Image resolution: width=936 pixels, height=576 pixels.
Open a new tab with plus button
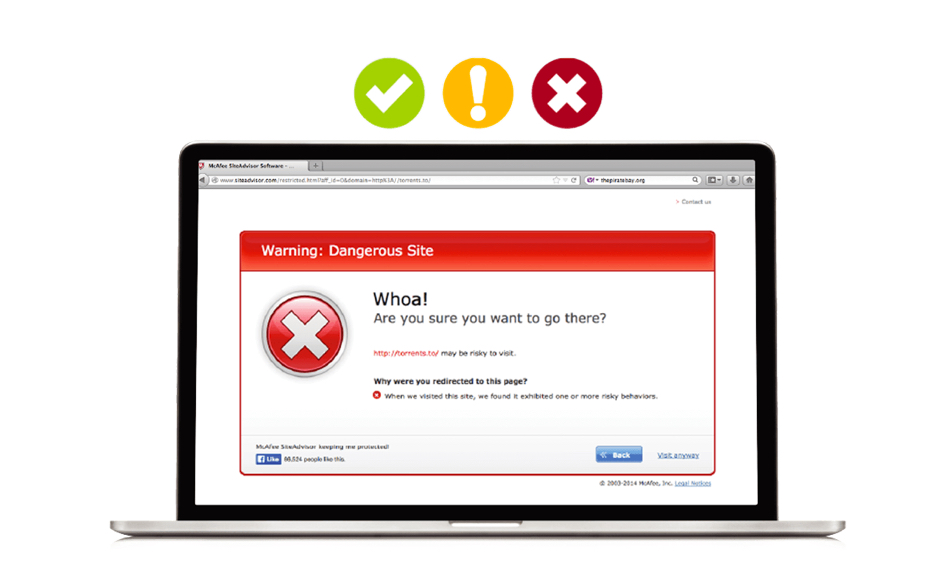316,165
